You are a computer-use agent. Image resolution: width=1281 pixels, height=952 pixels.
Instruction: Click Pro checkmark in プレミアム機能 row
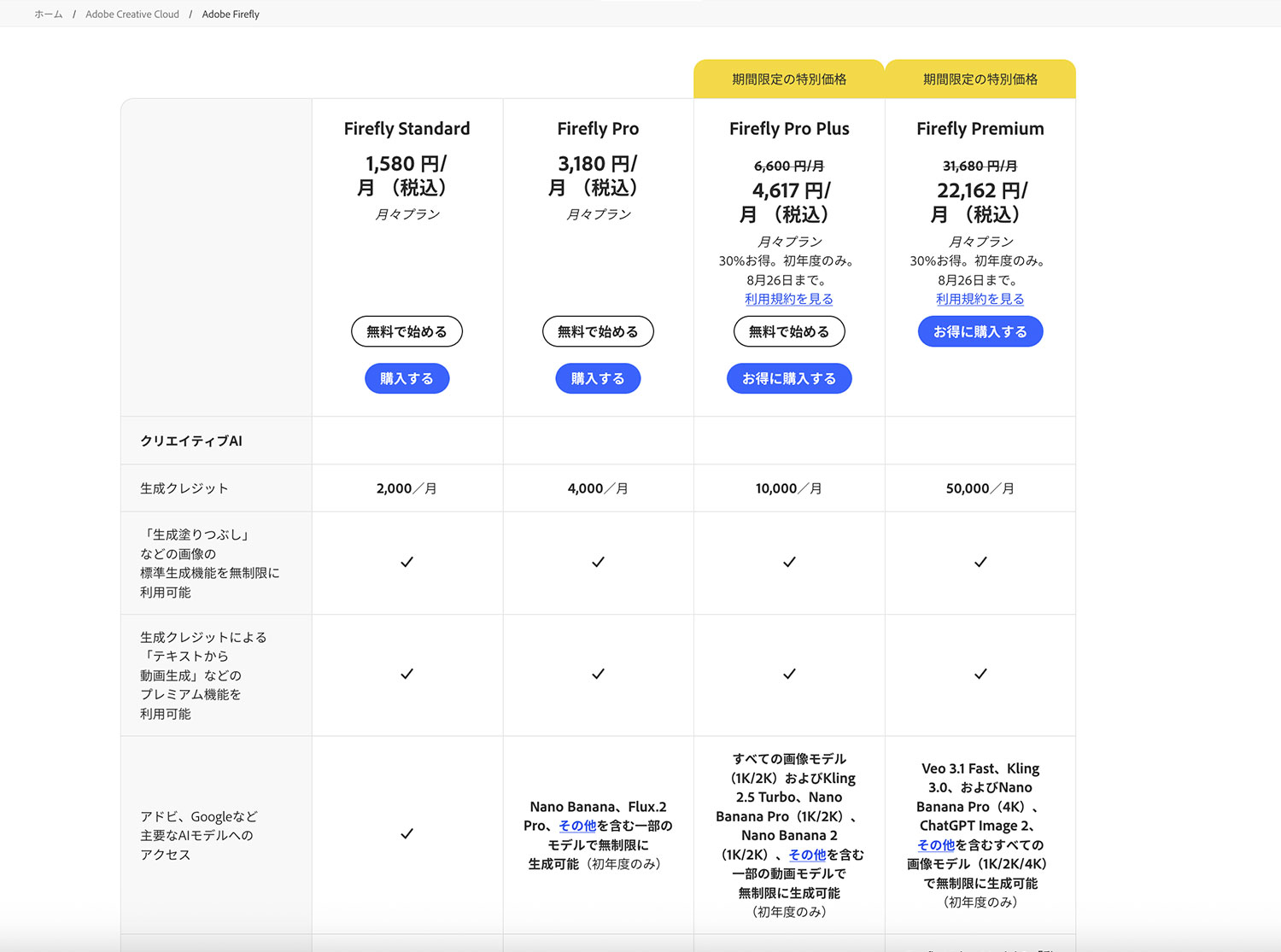point(598,674)
